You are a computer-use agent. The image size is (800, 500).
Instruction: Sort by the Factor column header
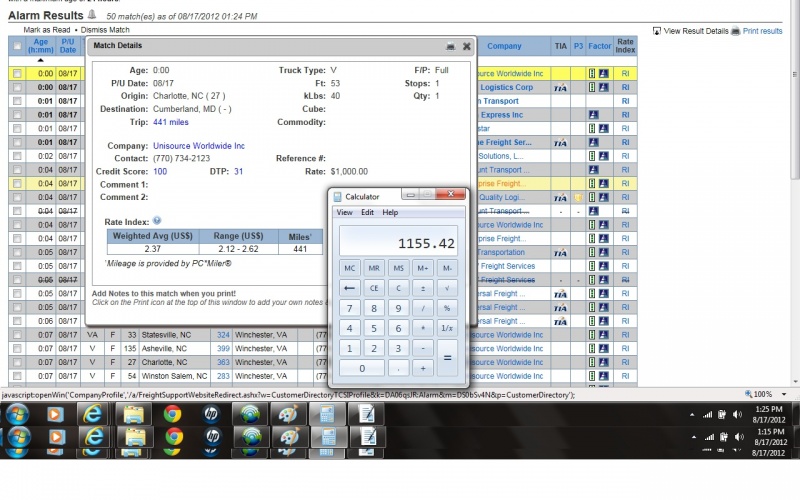tap(599, 46)
